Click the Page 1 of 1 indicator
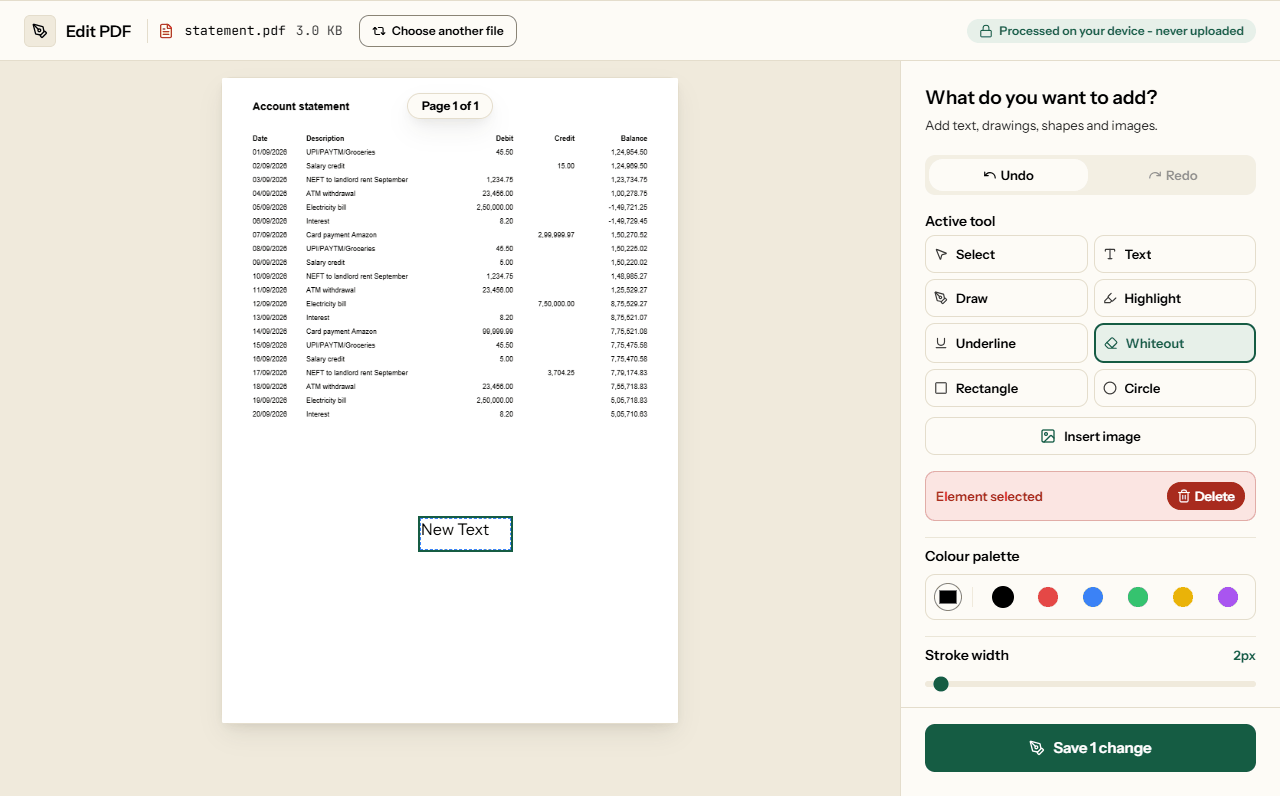This screenshot has width=1280, height=796. (x=450, y=106)
